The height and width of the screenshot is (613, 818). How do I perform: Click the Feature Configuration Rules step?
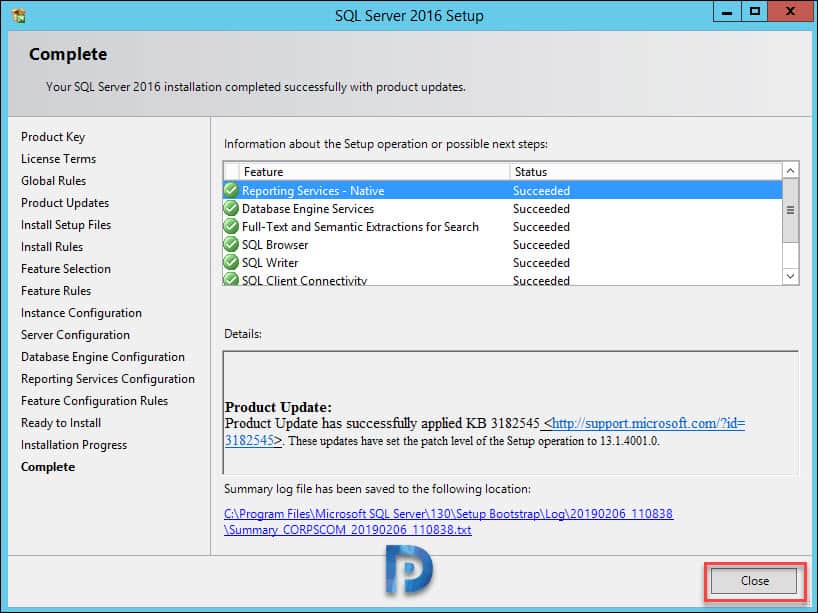(x=94, y=401)
